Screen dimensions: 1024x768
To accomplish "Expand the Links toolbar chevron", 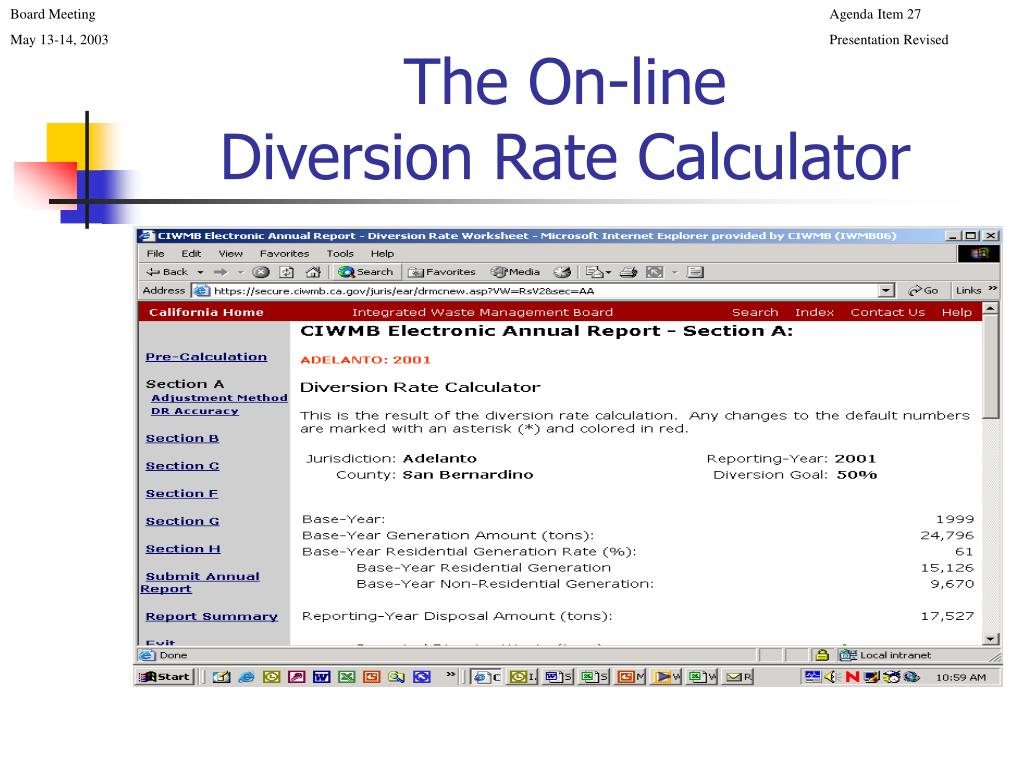I will click(993, 289).
